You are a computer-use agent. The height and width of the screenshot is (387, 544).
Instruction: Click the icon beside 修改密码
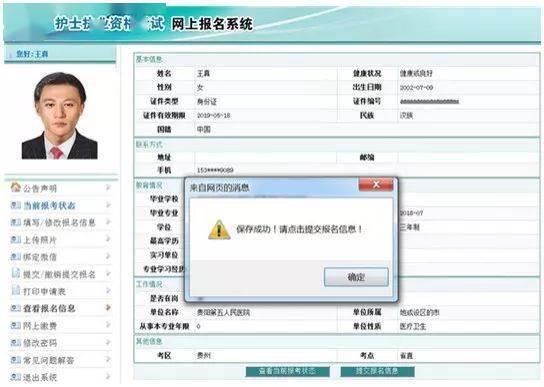16,343
